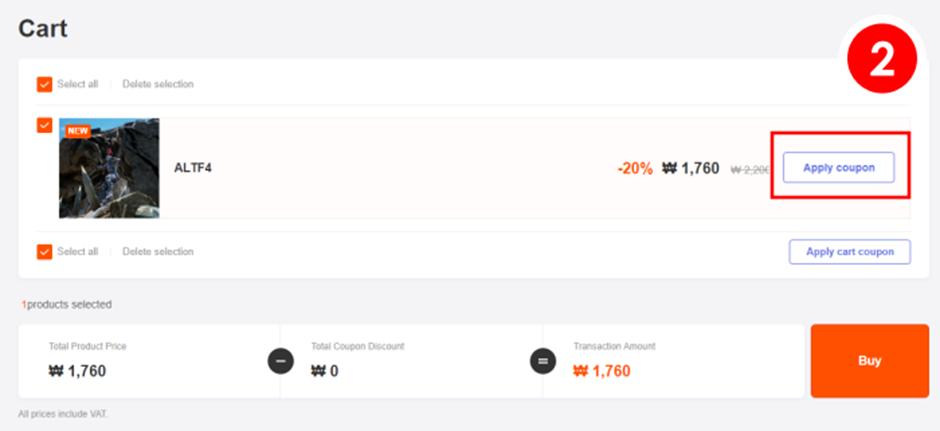Click the equals circle icon in the price summary
Screen dimensions: 940x431
click(x=543, y=361)
